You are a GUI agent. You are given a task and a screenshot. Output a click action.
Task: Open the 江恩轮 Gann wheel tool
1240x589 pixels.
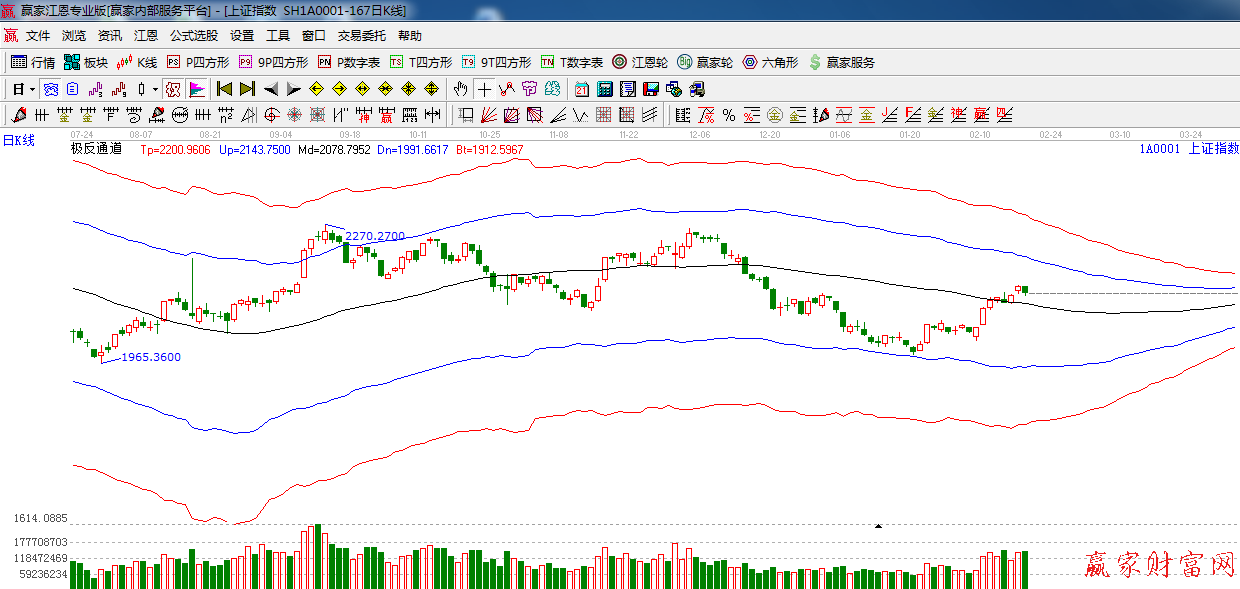640,62
